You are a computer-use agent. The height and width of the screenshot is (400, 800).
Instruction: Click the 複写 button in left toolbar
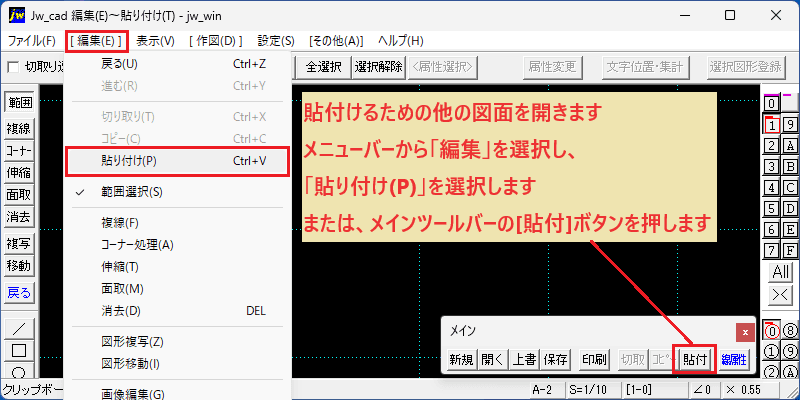(x=19, y=244)
